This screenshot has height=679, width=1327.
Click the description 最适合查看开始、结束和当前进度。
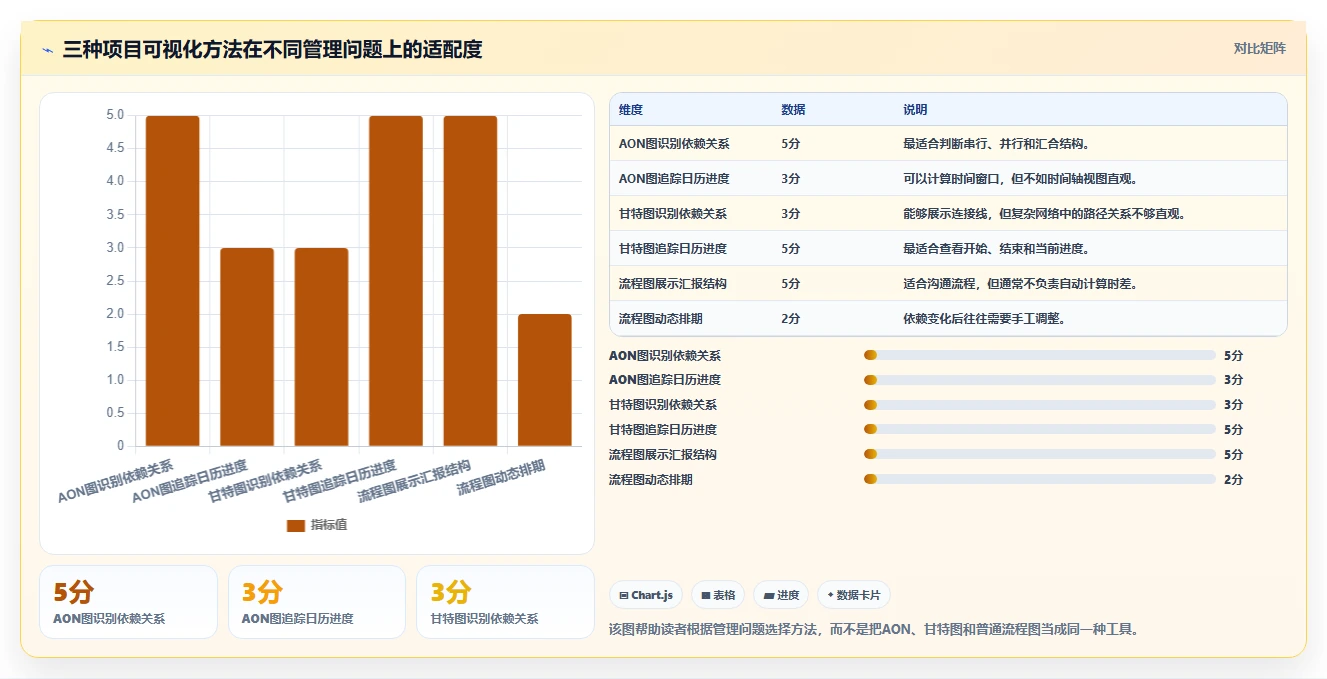pos(996,249)
